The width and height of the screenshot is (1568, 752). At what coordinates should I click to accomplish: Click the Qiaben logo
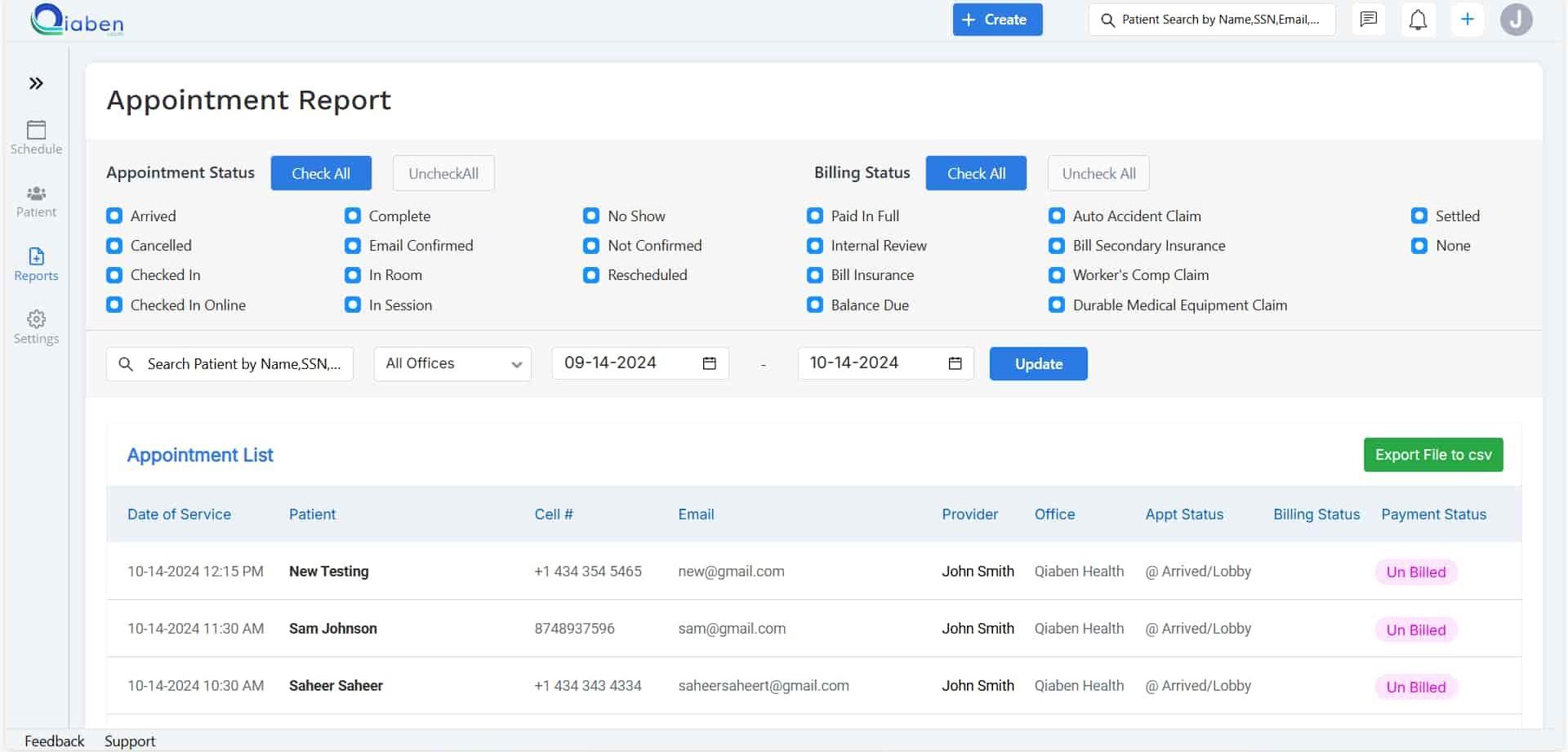(77, 20)
